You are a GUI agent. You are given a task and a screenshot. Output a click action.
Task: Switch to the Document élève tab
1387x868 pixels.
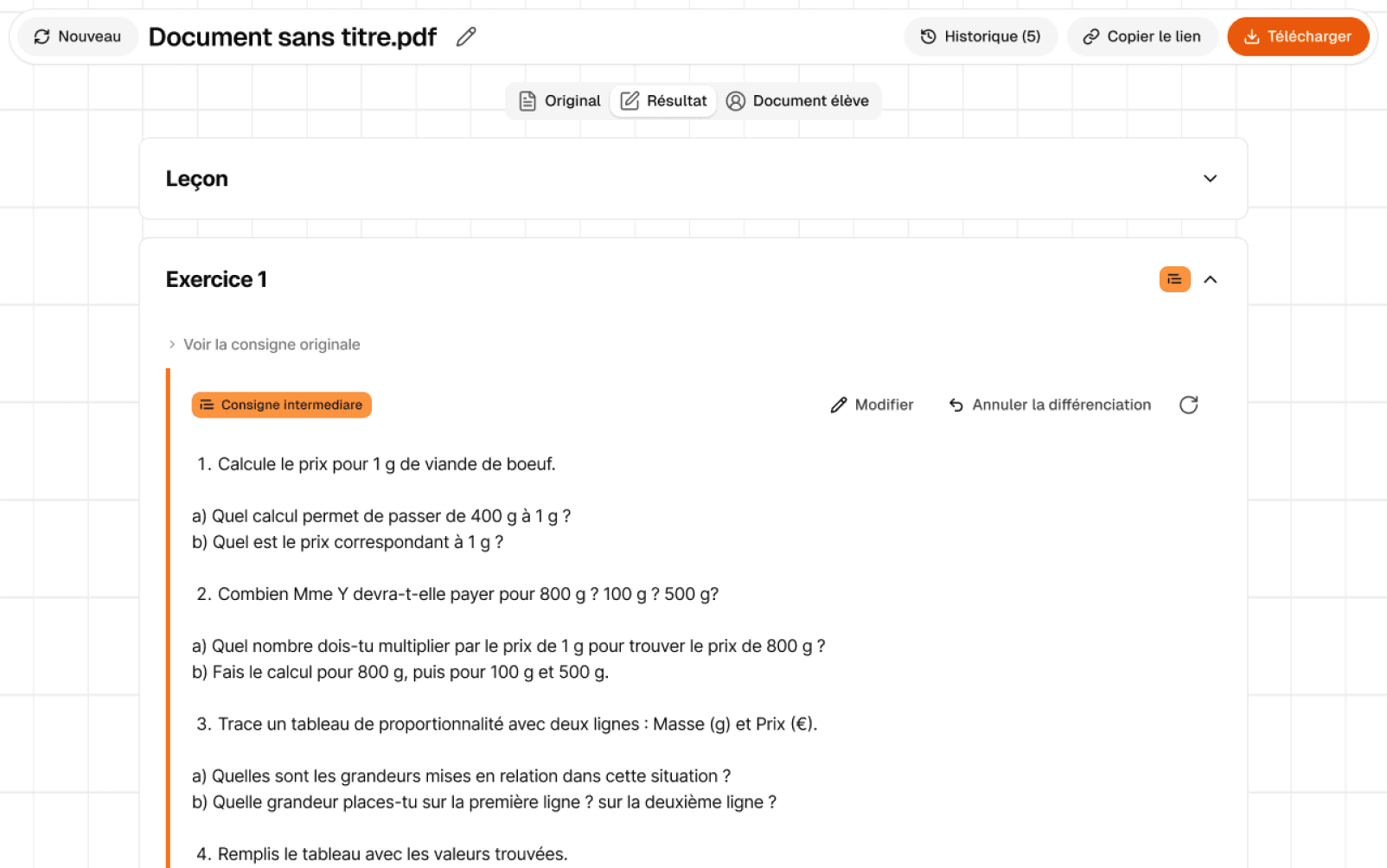pyautogui.click(x=797, y=101)
